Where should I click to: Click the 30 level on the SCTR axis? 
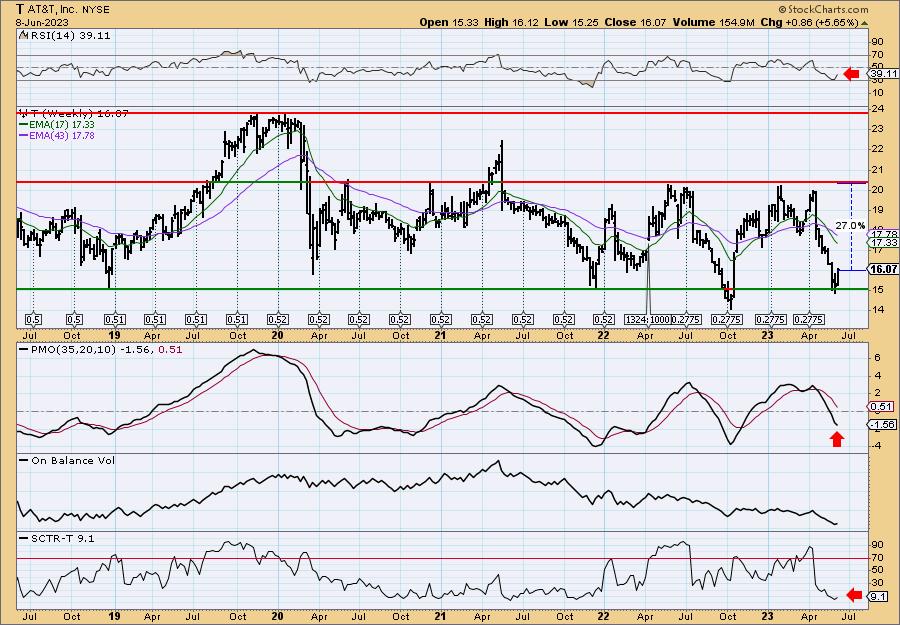coord(877,583)
